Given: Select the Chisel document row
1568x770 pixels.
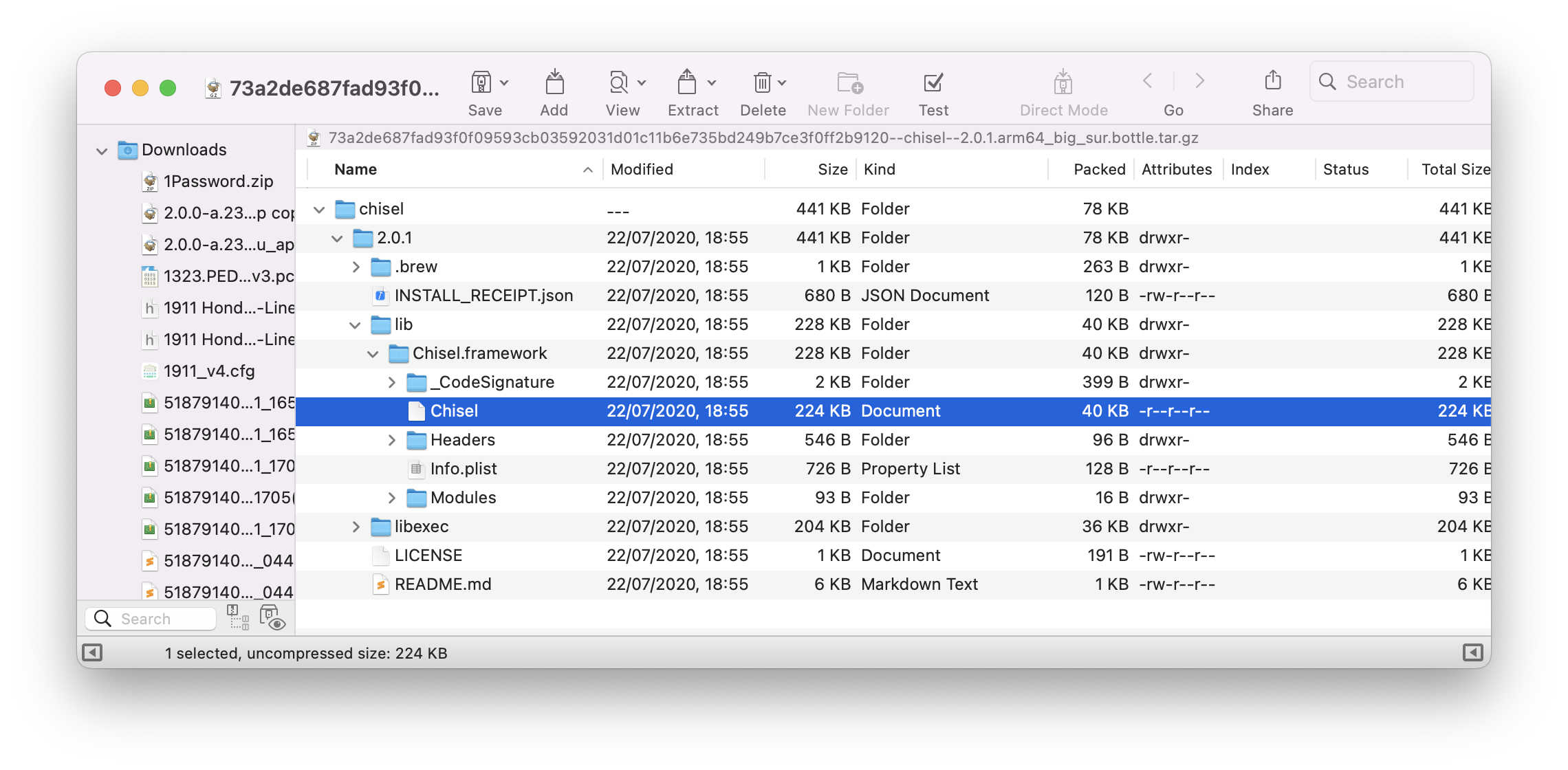Looking at the screenshot, I should coord(893,411).
